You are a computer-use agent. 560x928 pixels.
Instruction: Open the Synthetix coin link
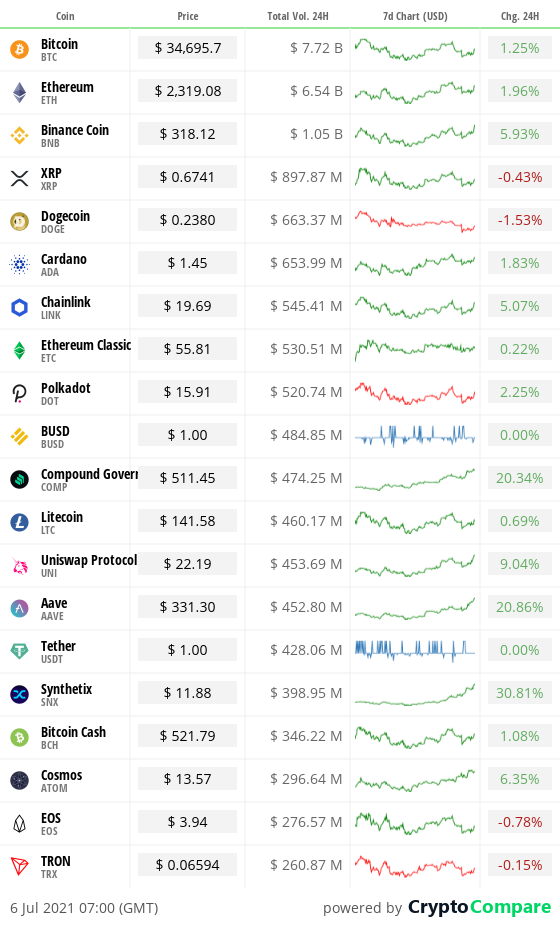click(66, 689)
